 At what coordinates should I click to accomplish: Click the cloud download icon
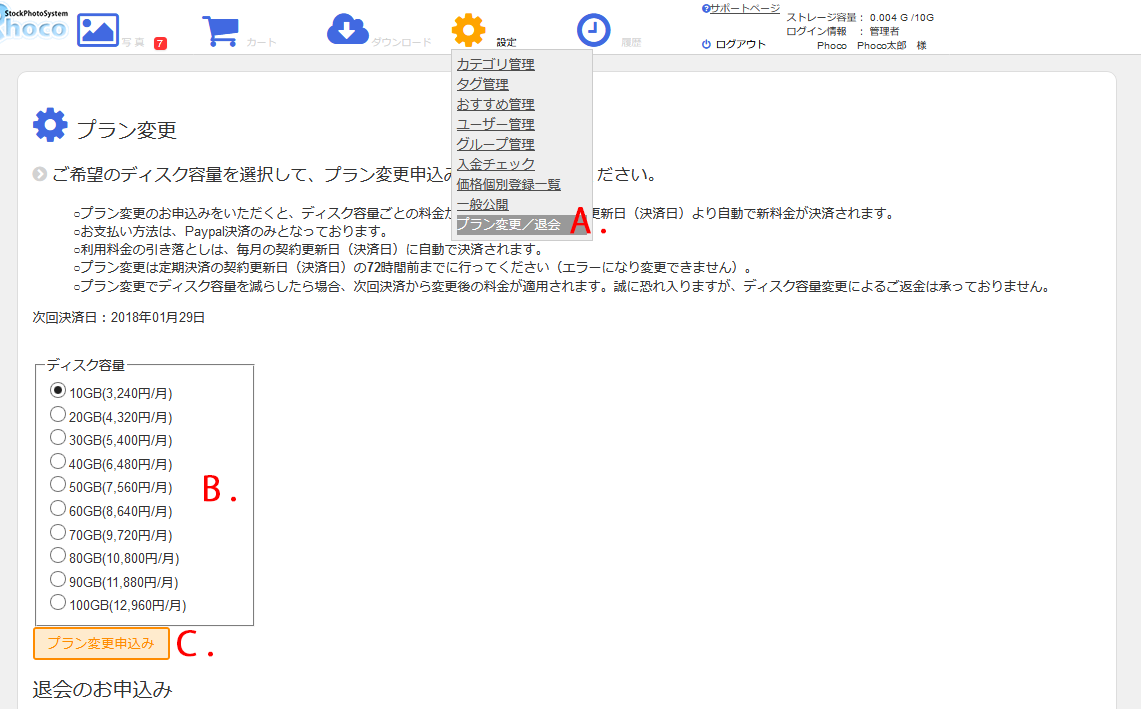(347, 30)
